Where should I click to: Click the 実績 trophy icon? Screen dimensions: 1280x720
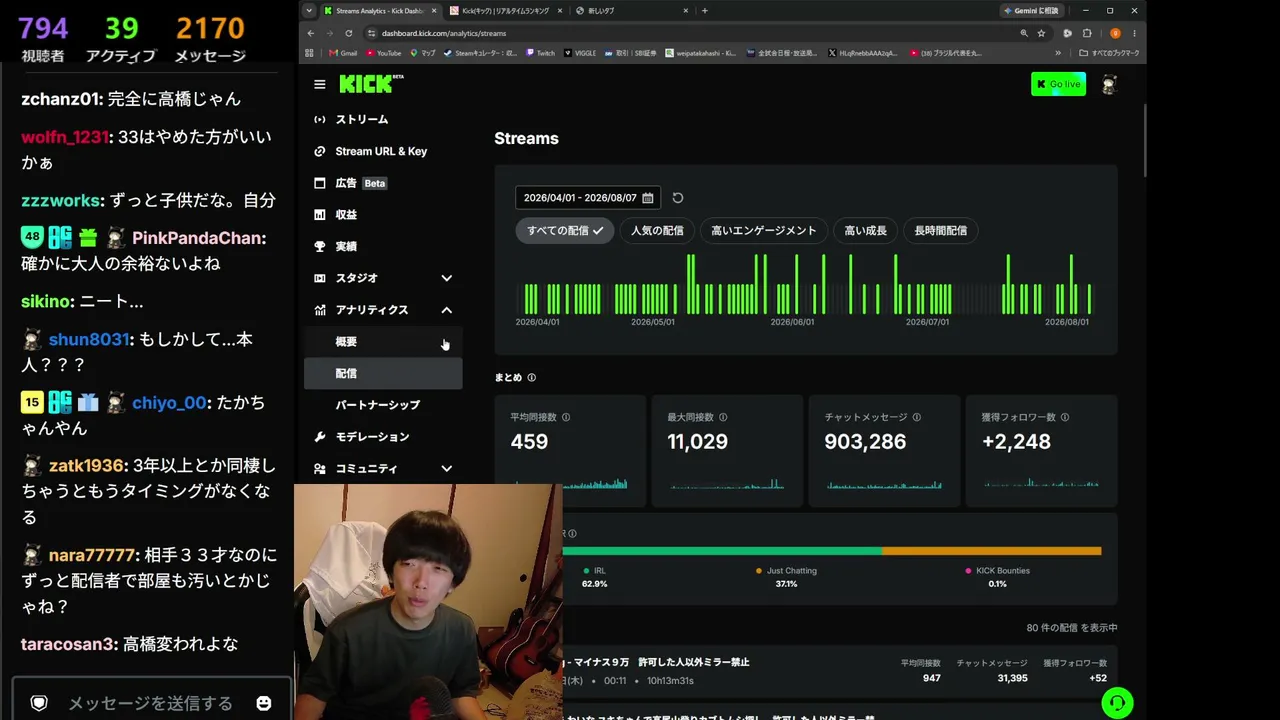[x=319, y=246]
